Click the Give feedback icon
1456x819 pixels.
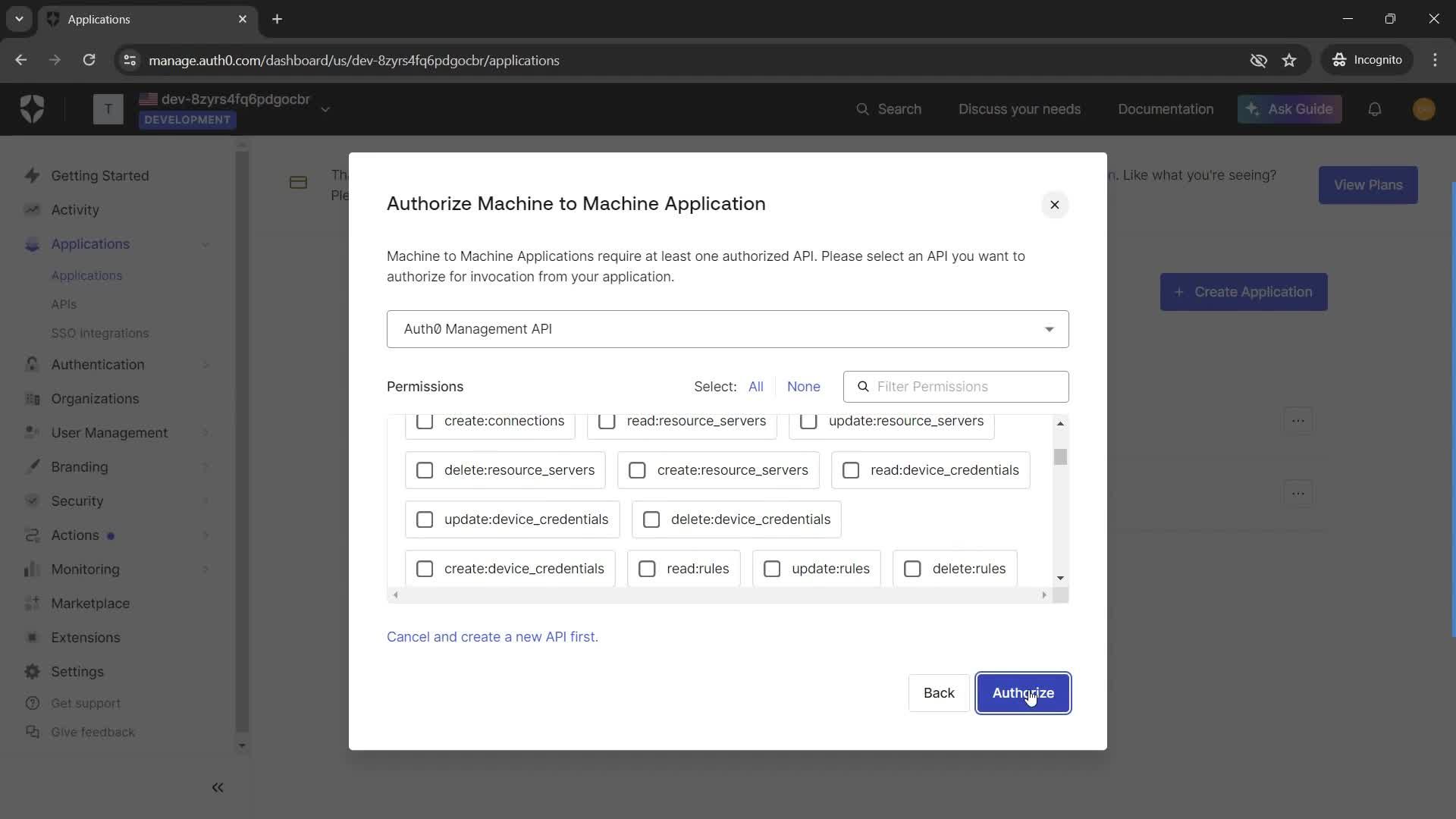pyautogui.click(x=32, y=733)
